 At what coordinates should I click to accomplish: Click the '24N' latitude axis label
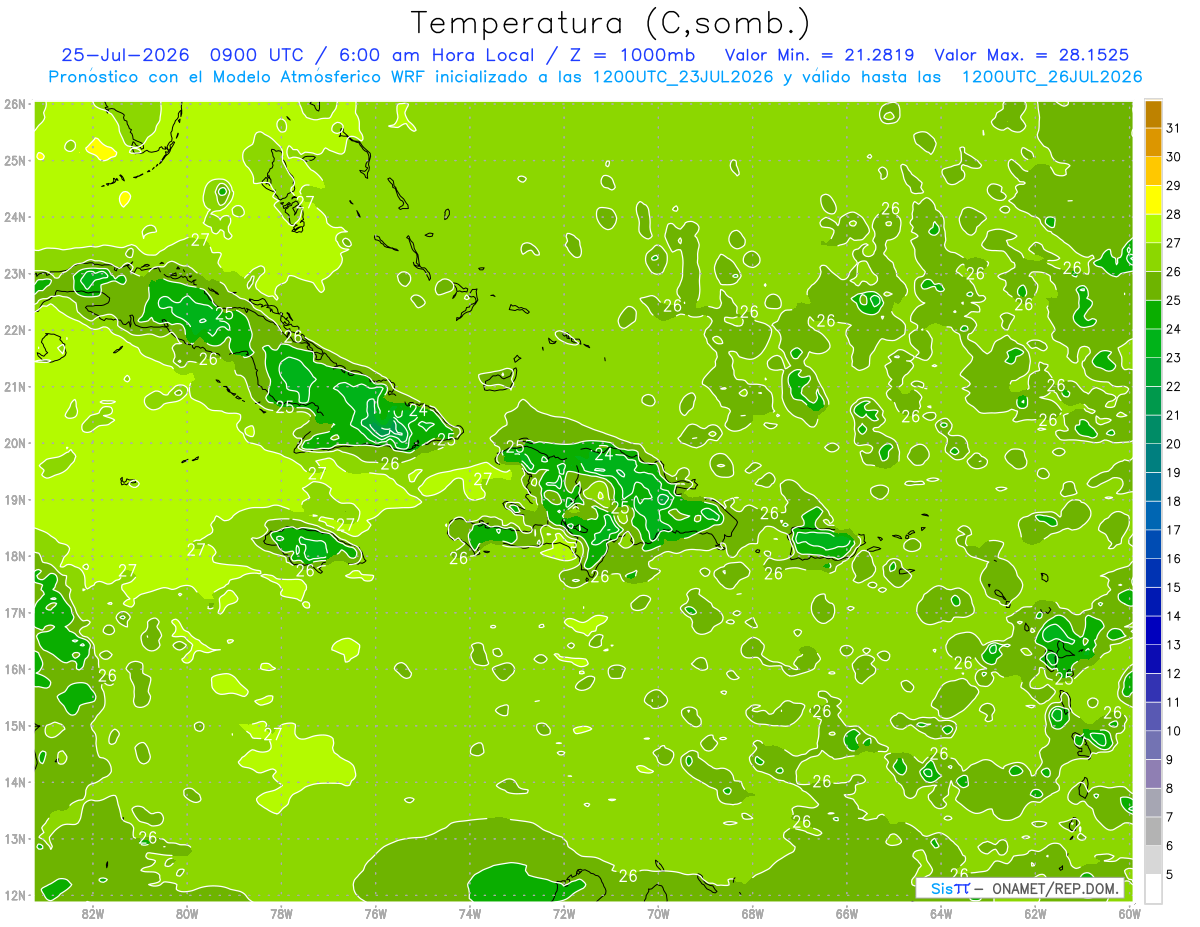15,217
